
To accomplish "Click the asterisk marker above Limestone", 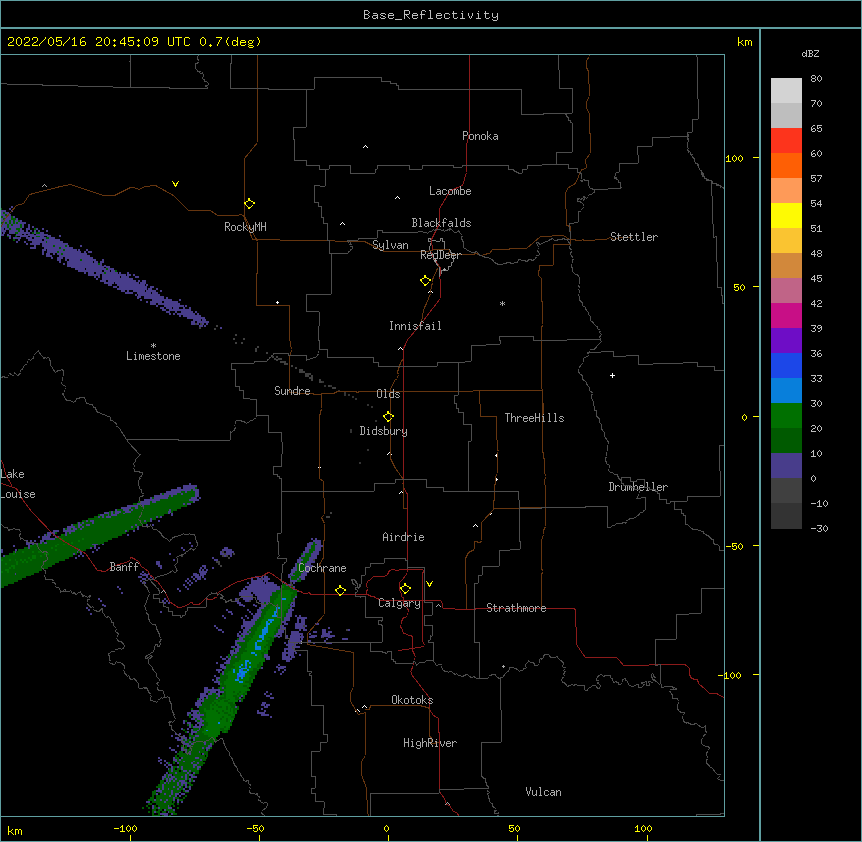I will (x=153, y=346).
